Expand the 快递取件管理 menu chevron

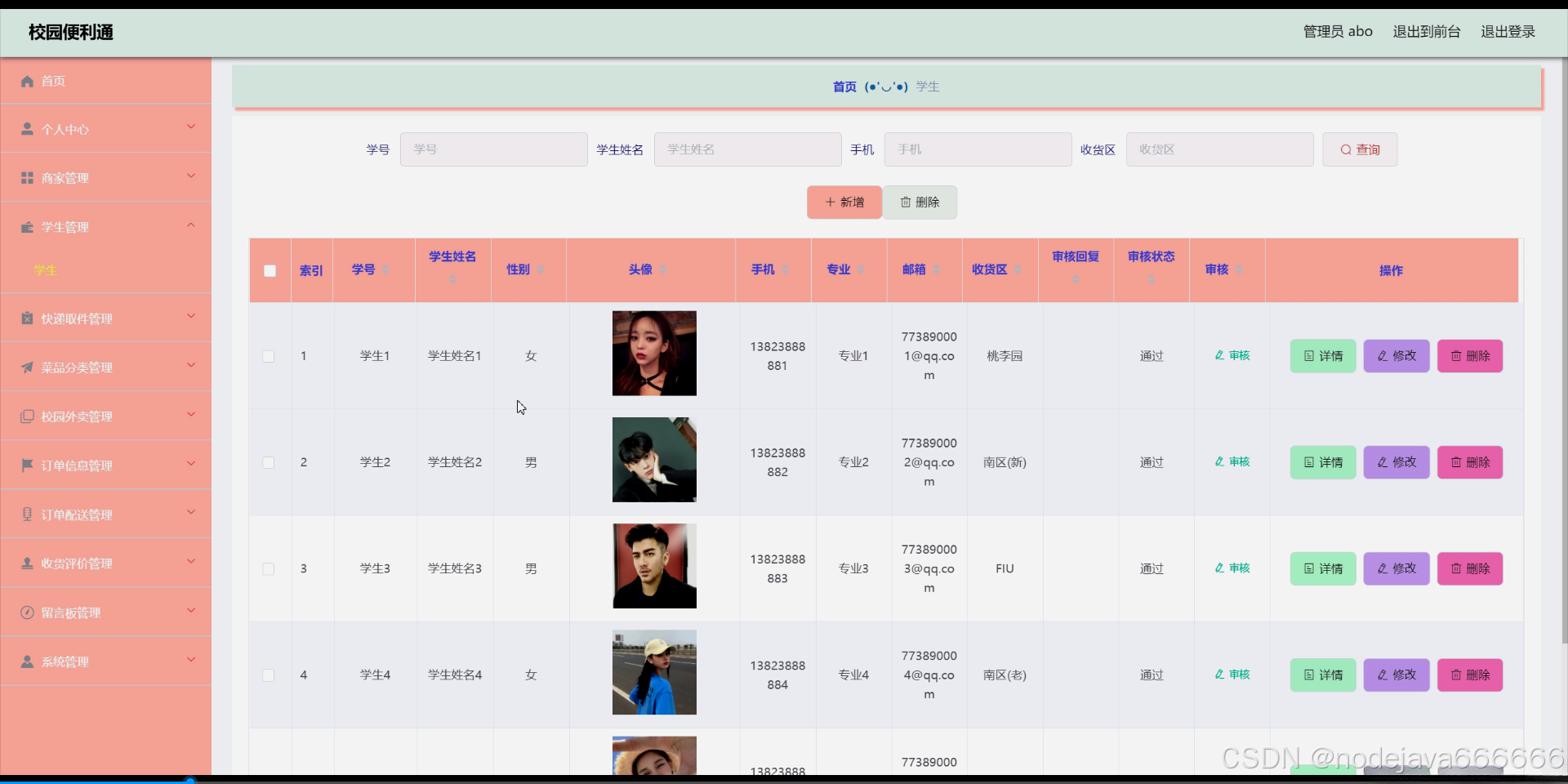click(x=191, y=316)
